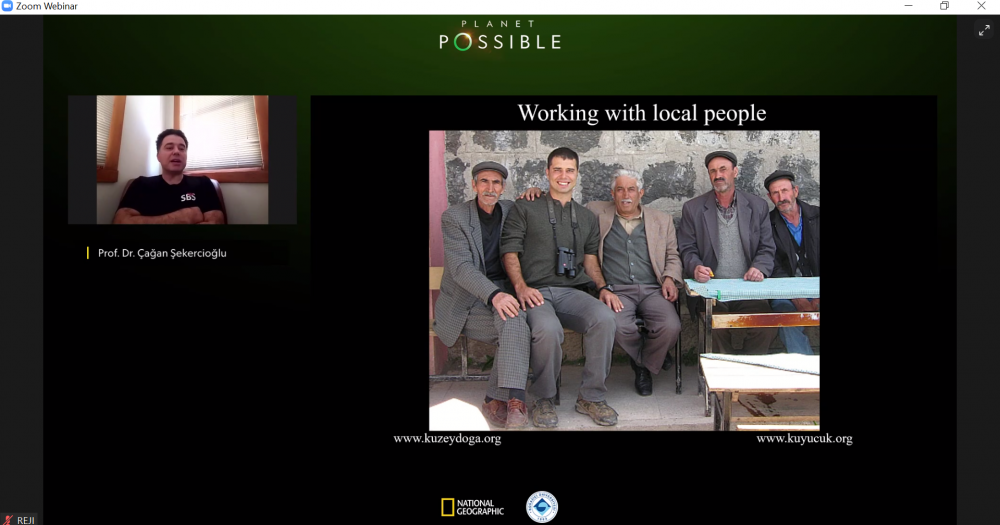Click the Zoom Webinar title text
Screen dimensions: 1000x525
(46, 6)
